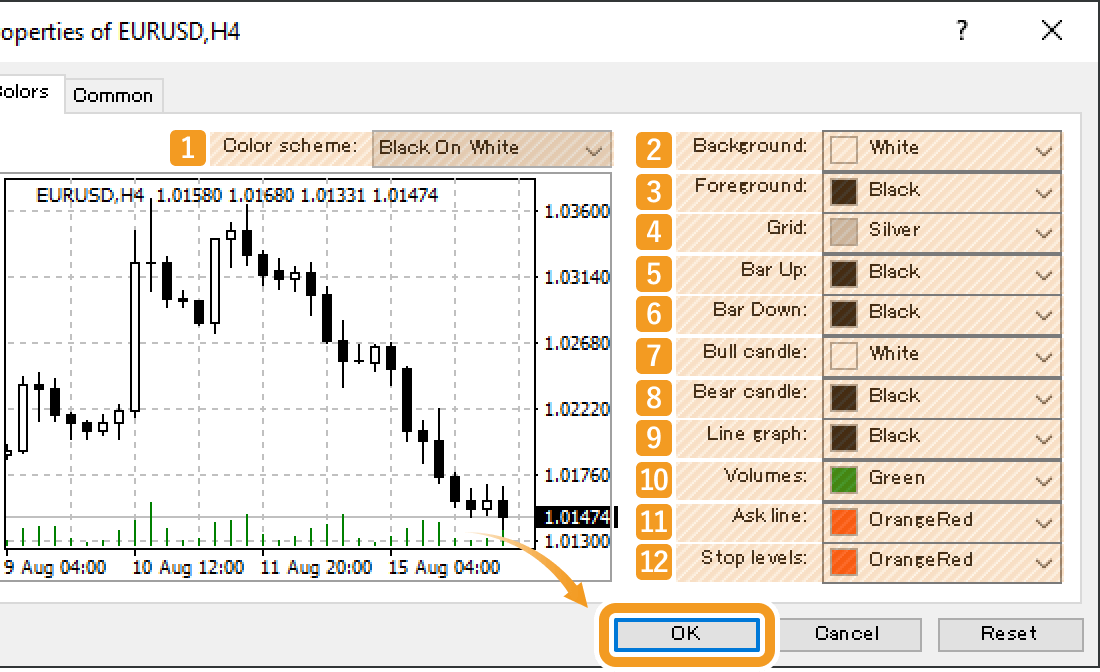Open the Bull candle color dropdown
This screenshot has height=672, width=1100.
[x=940, y=354]
